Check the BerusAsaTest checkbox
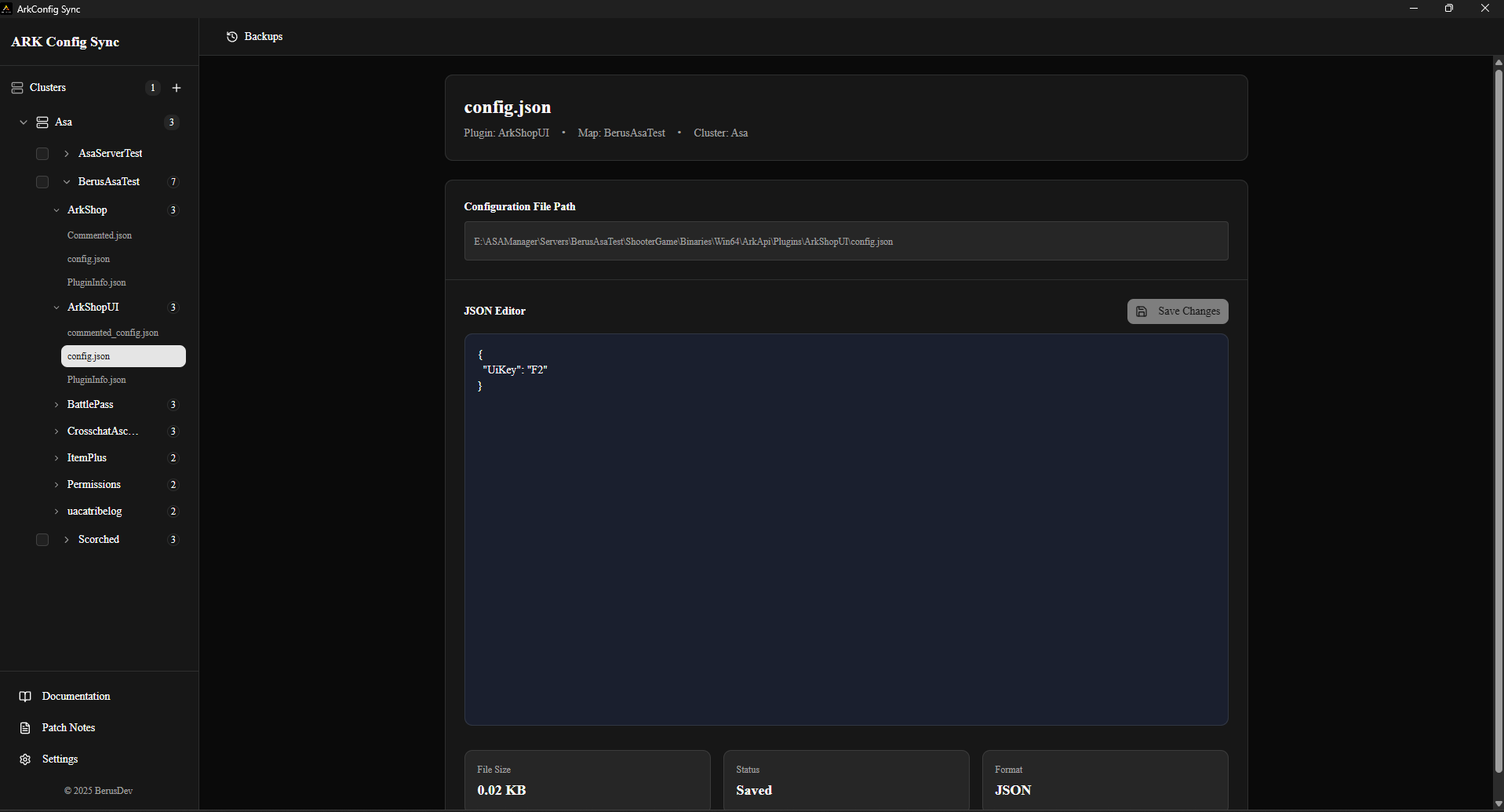The width and height of the screenshot is (1504, 812). click(x=42, y=182)
